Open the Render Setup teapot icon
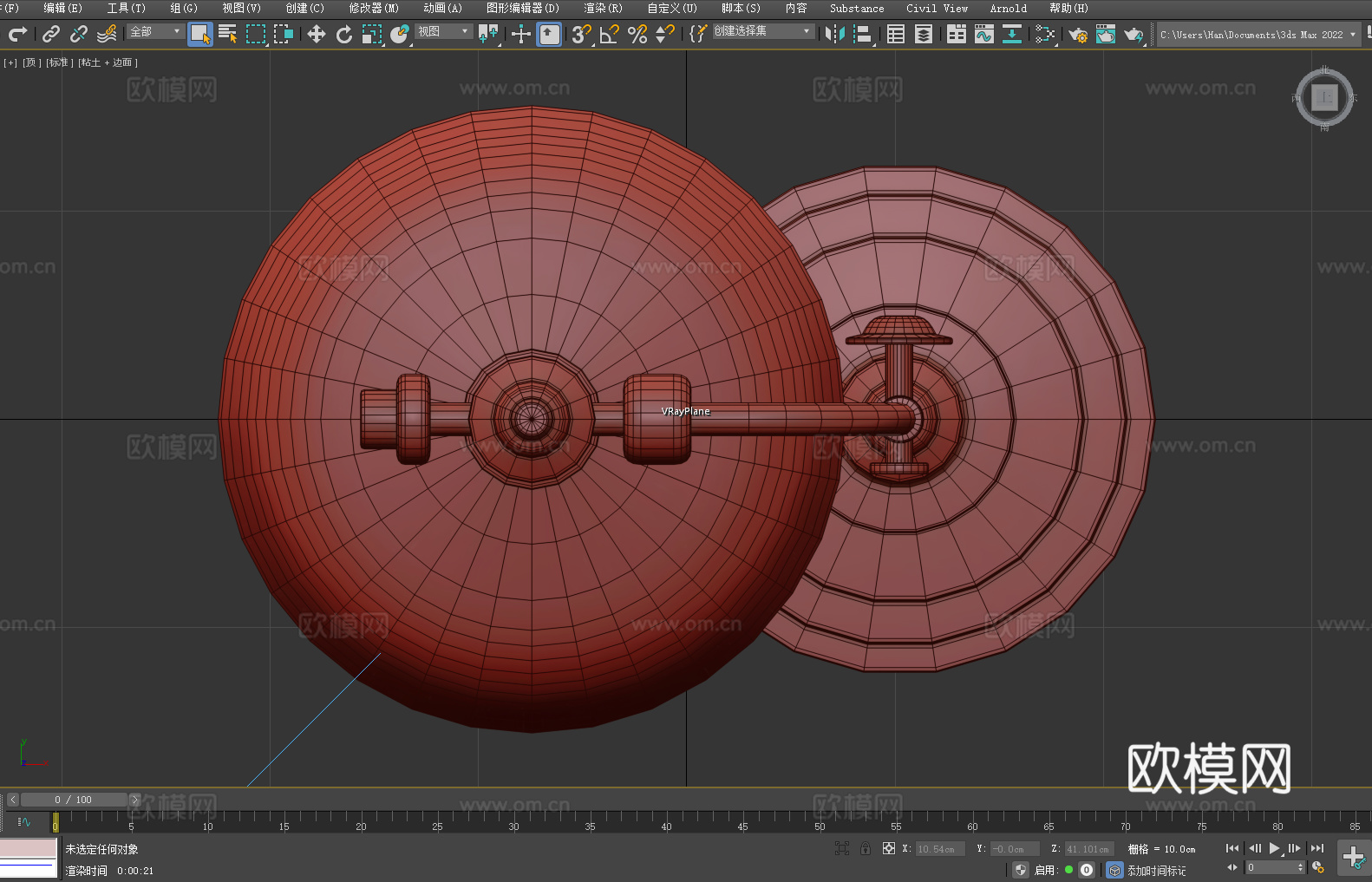The height and width of the screenshot is (882, 1372). point(1077,34)
